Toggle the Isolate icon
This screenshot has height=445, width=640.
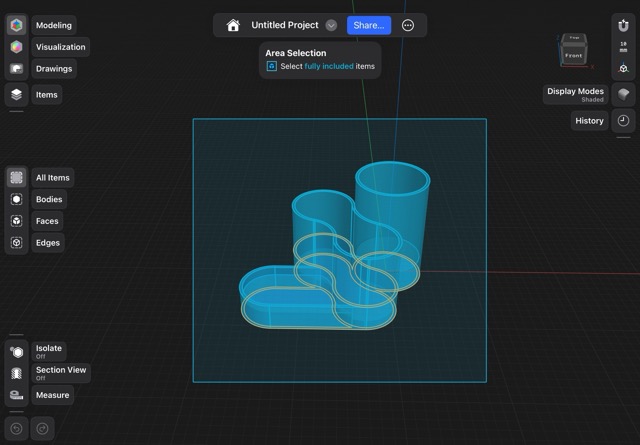tap(16, 352)
